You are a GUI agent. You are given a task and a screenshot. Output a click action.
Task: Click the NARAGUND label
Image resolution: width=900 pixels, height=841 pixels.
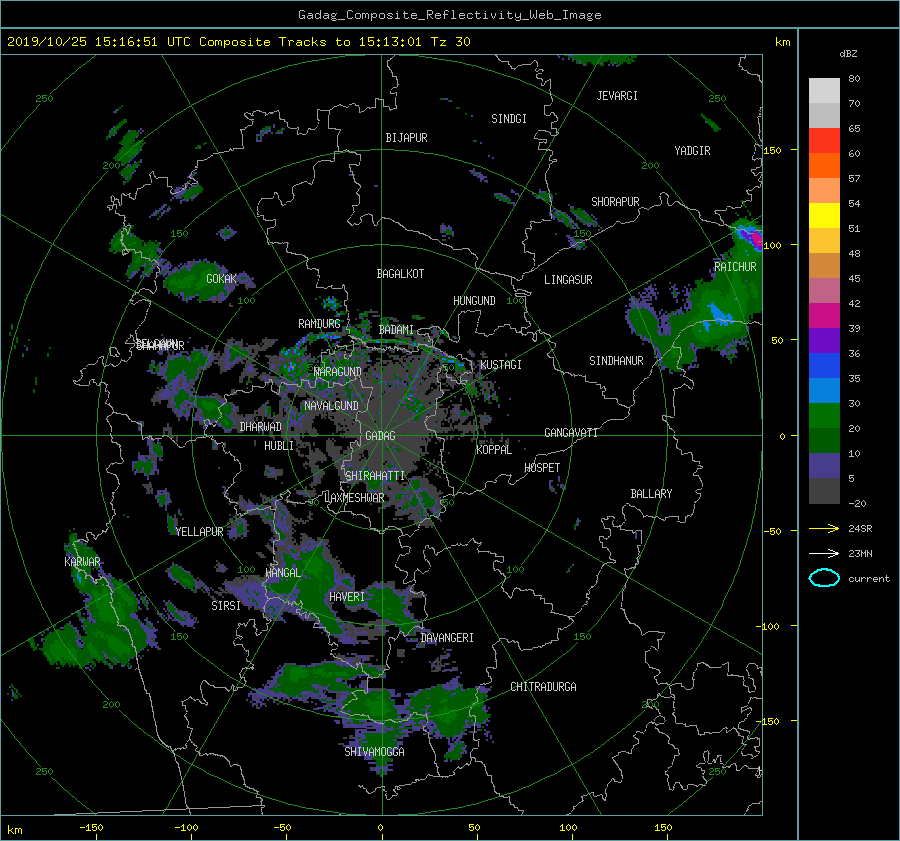[338, 372]
